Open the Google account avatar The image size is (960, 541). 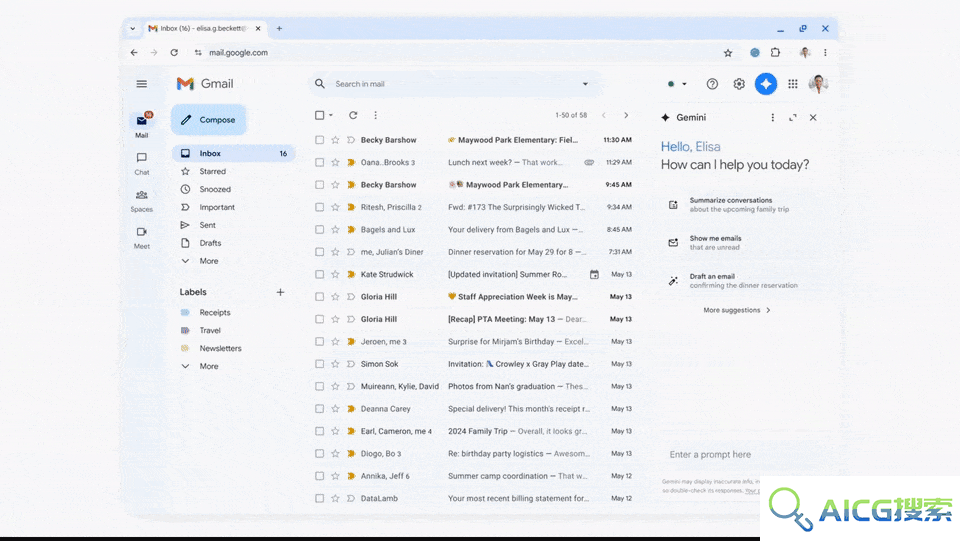tap(819, 84)
